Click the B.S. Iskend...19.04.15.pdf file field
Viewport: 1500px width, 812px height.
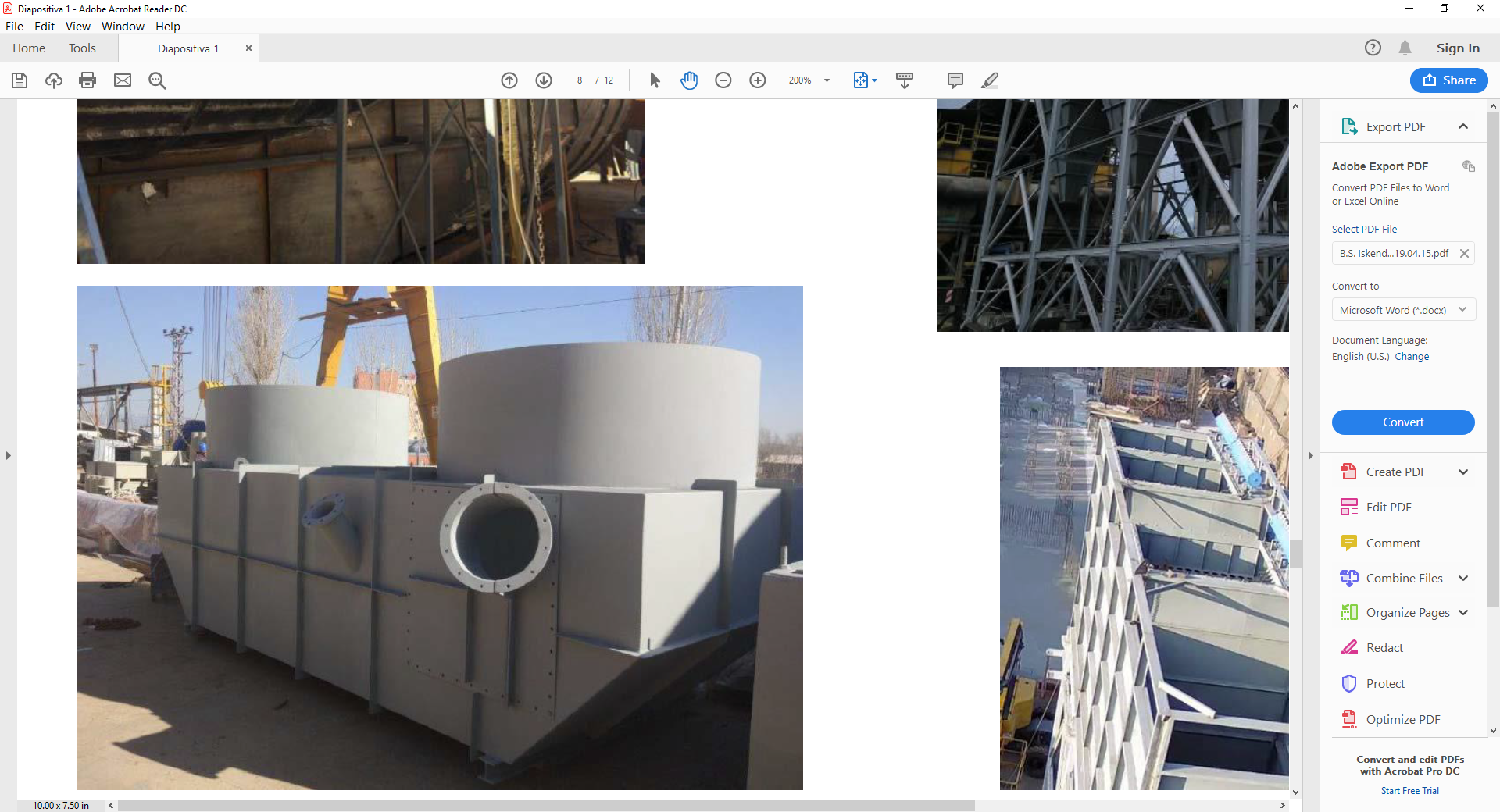(1403, 253)
